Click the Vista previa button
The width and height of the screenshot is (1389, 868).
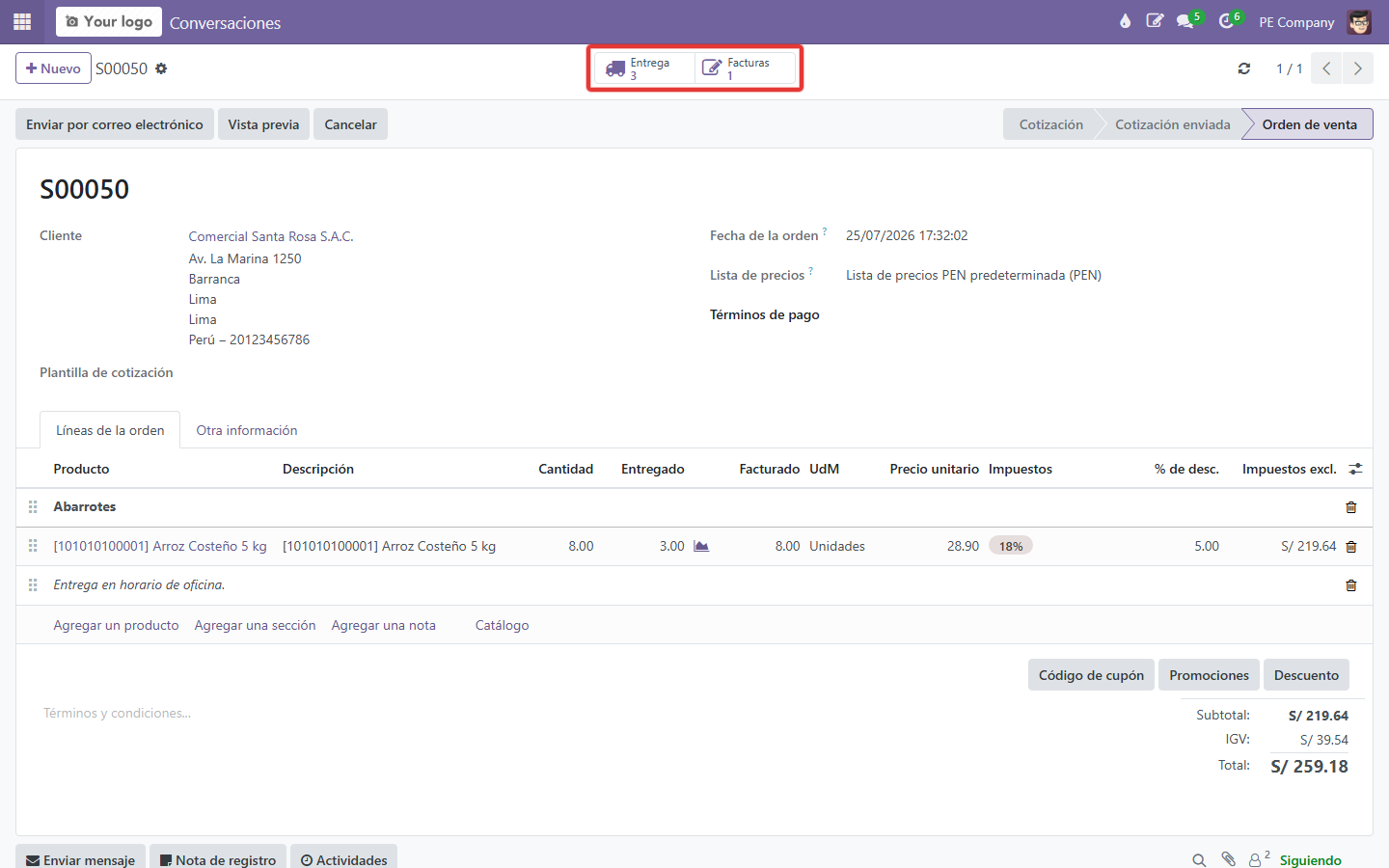click(x=263, y=124)
